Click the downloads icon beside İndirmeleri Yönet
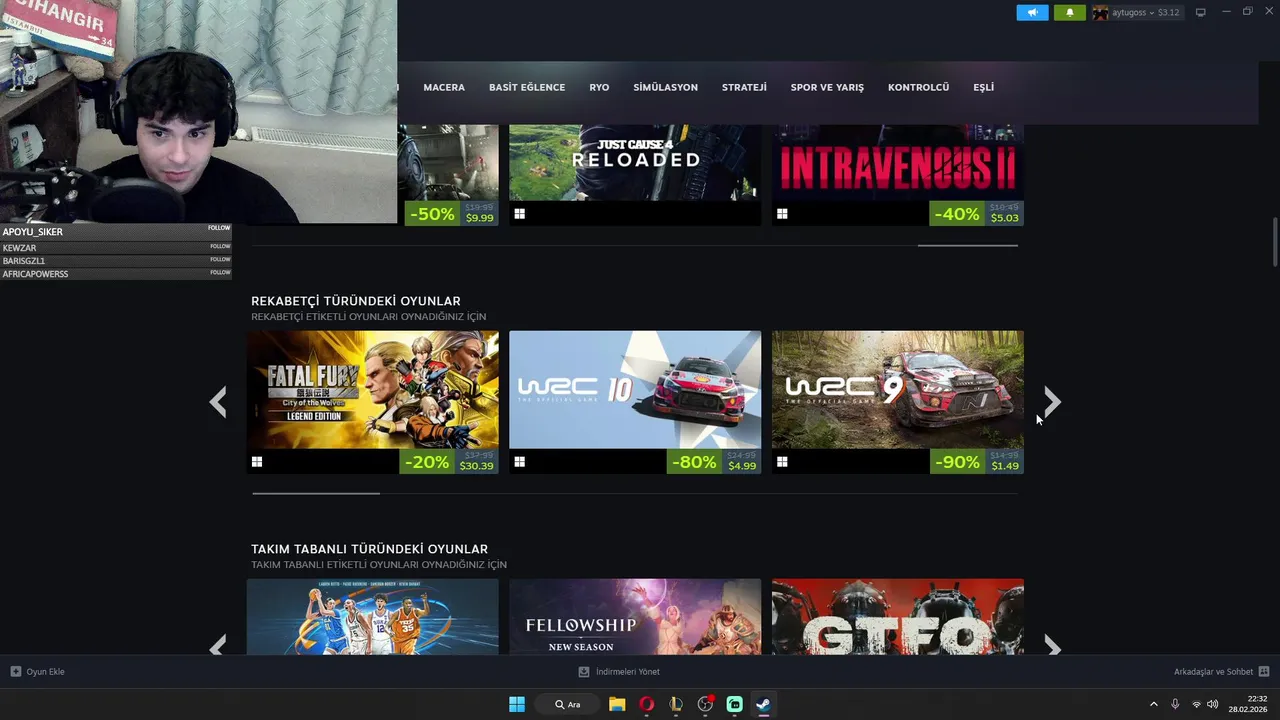 584,672
